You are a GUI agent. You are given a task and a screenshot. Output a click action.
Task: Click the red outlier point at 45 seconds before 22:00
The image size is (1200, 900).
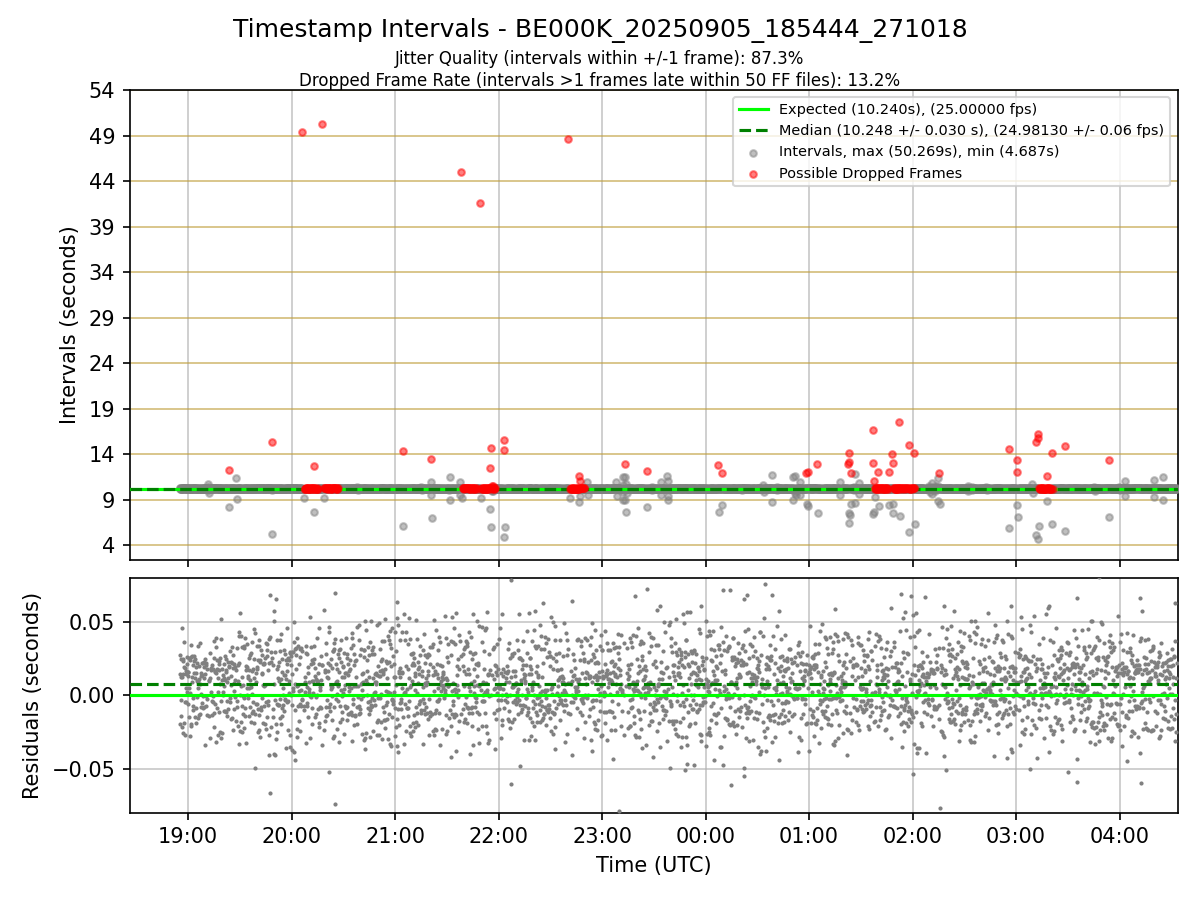click(x=461, y=172)
